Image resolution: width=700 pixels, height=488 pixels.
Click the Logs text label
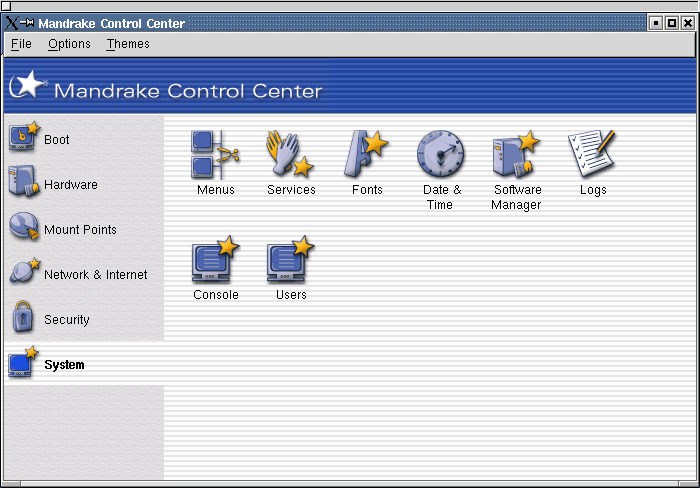coord(593,190)
